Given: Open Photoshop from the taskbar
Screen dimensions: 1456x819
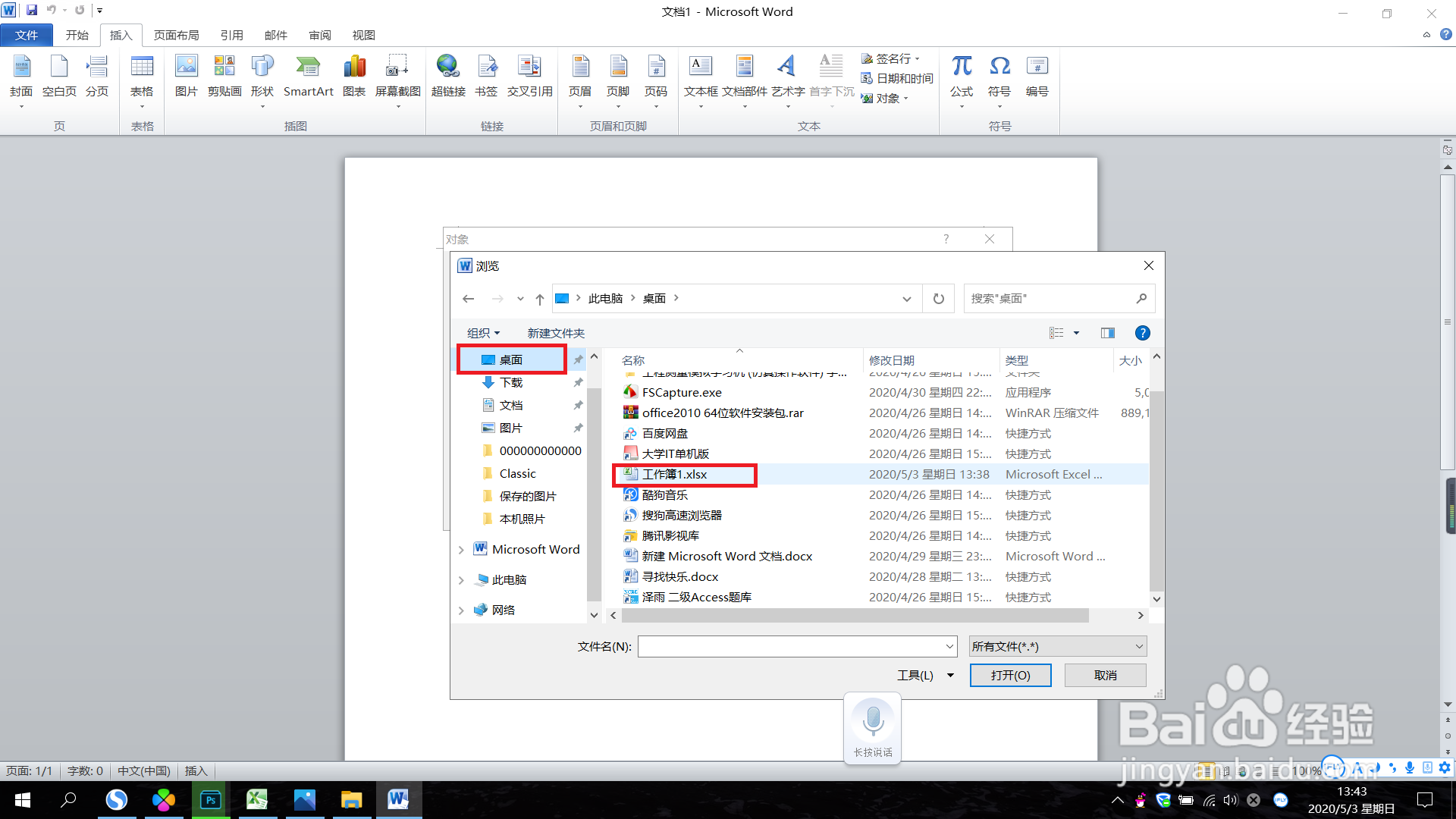Looking at the screenshot, I should pyautogui.click(x=210, y=800).
